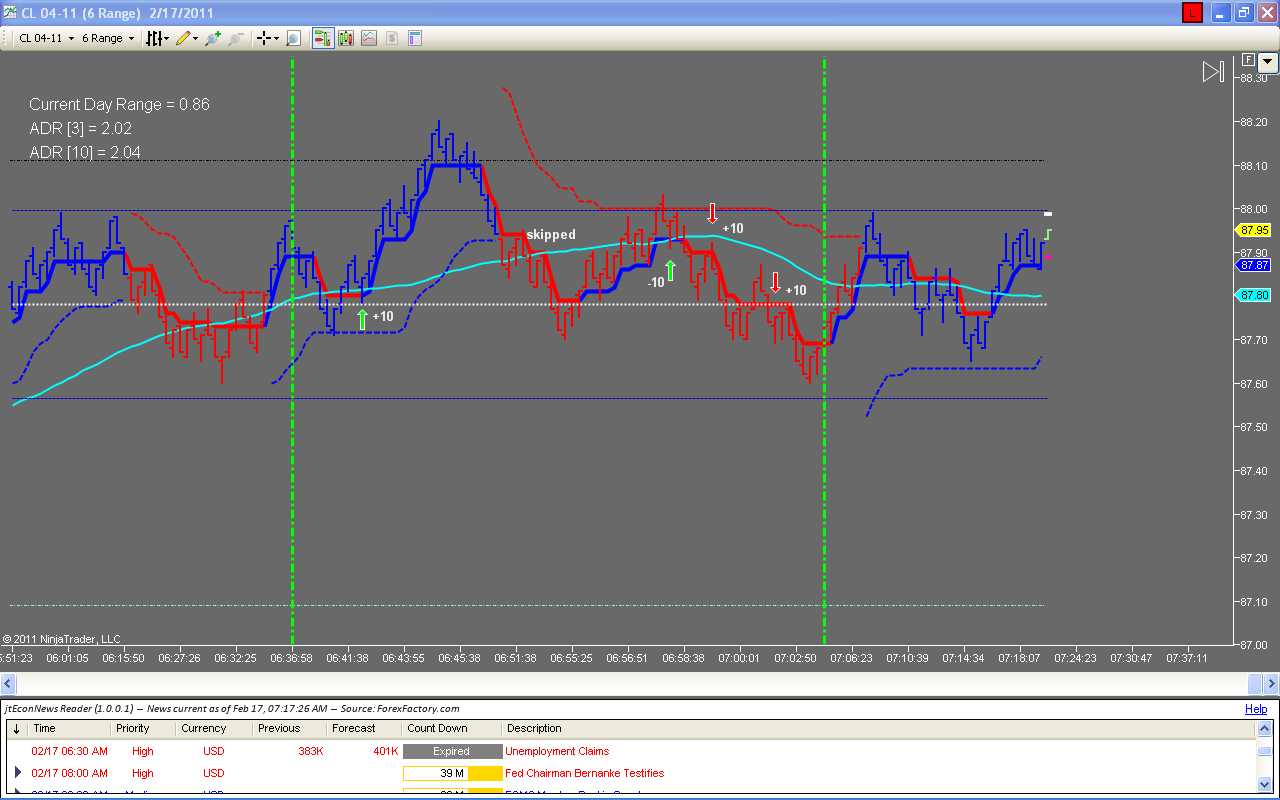Expand the chart style dropdown arrow
This screenshot has height=800, width=1280.
point(167,38)
